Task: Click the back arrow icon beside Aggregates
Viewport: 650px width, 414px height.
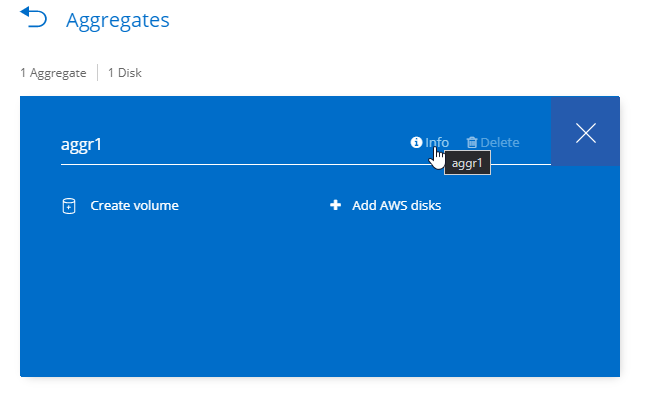Action: coord(33,19)
